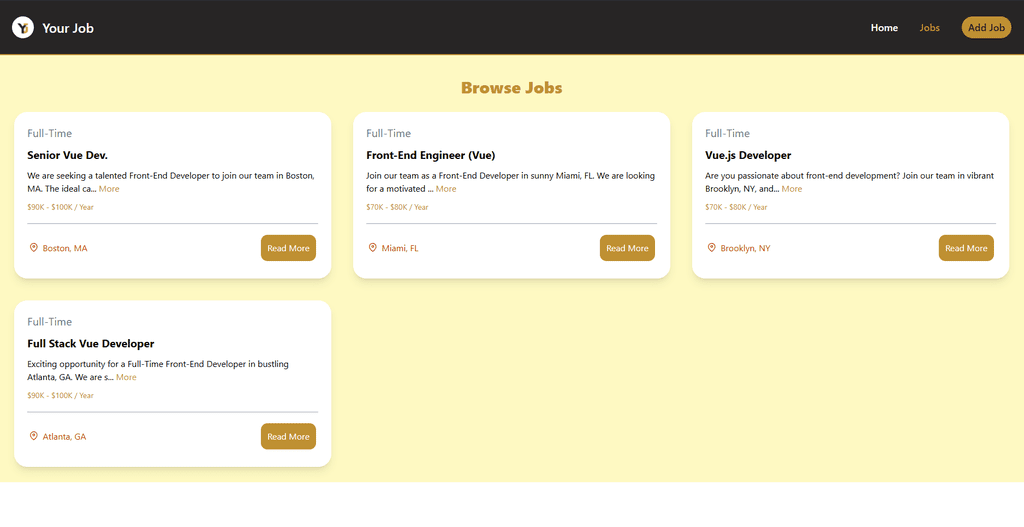Click the location pin beside Brooklyn, NY
Viewport: 1024px width, 527px height.
point(712,248)
